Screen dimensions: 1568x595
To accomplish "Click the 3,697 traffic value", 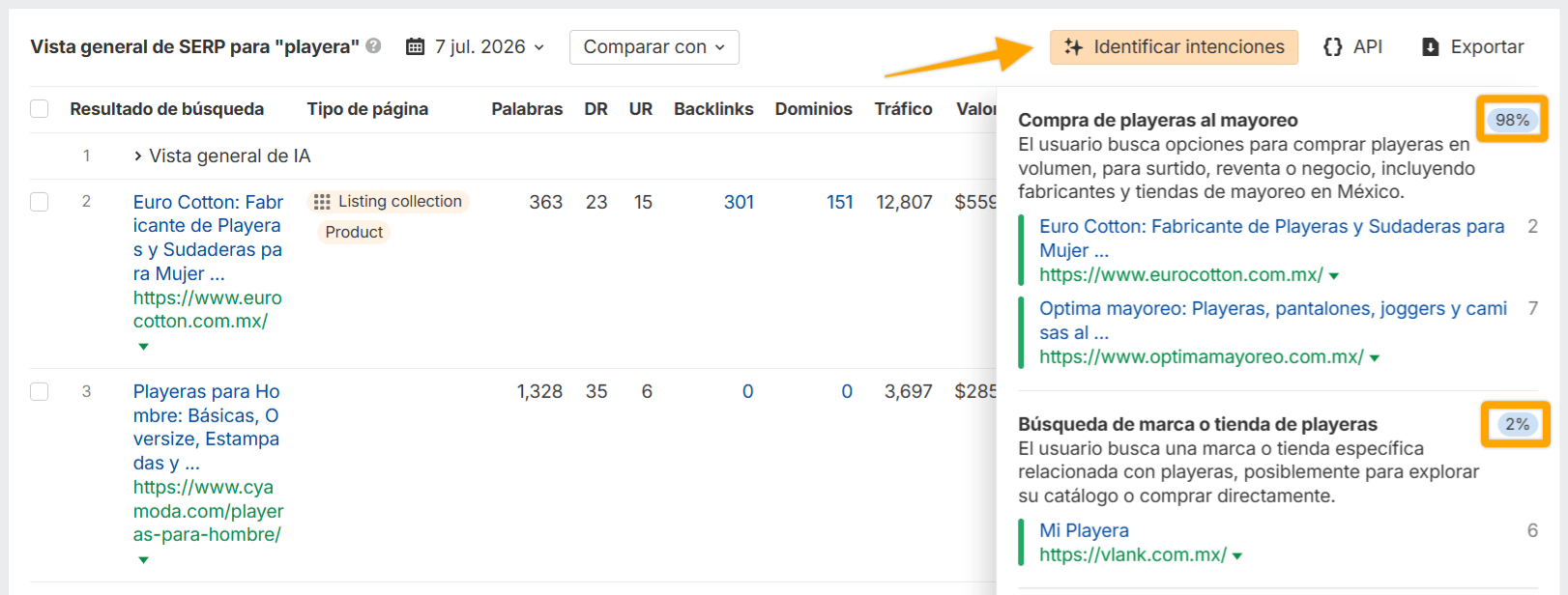I will [908, 391].
